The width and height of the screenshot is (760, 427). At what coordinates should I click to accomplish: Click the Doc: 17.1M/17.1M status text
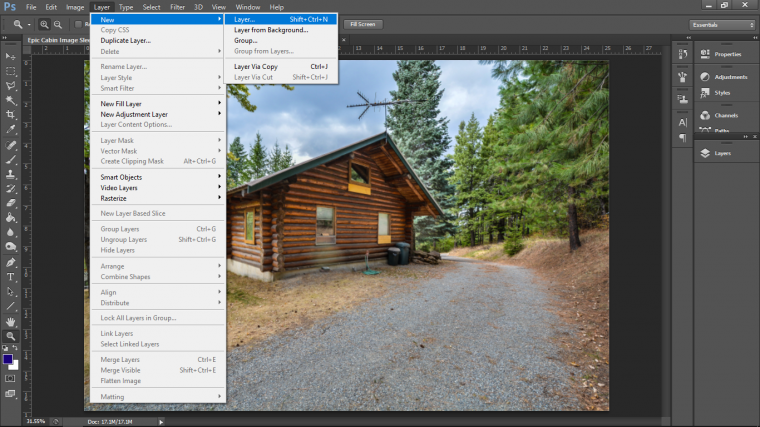click(x=110, y=422)
